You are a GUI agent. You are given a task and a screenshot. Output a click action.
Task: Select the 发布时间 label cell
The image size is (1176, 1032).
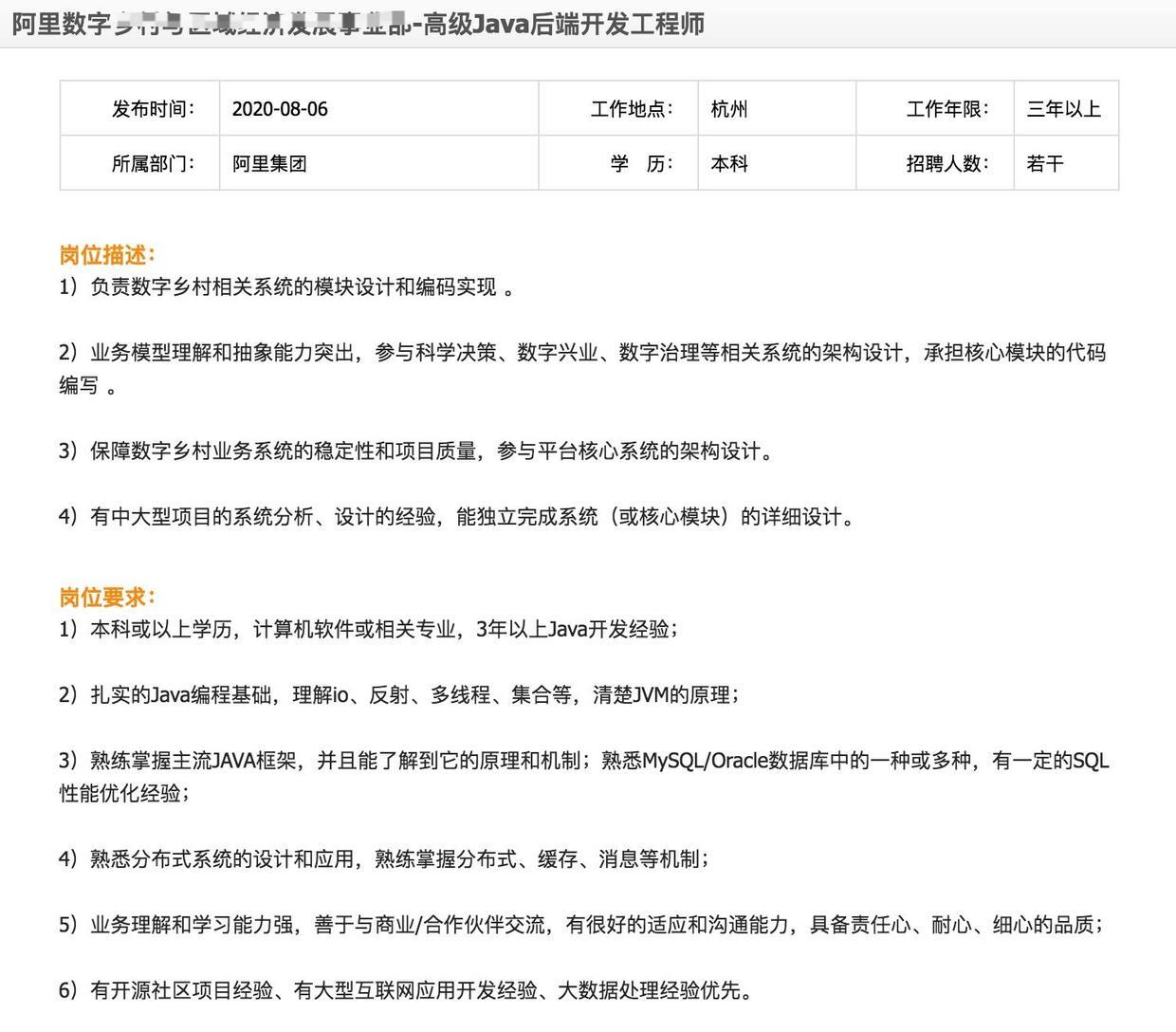point(140,108)
